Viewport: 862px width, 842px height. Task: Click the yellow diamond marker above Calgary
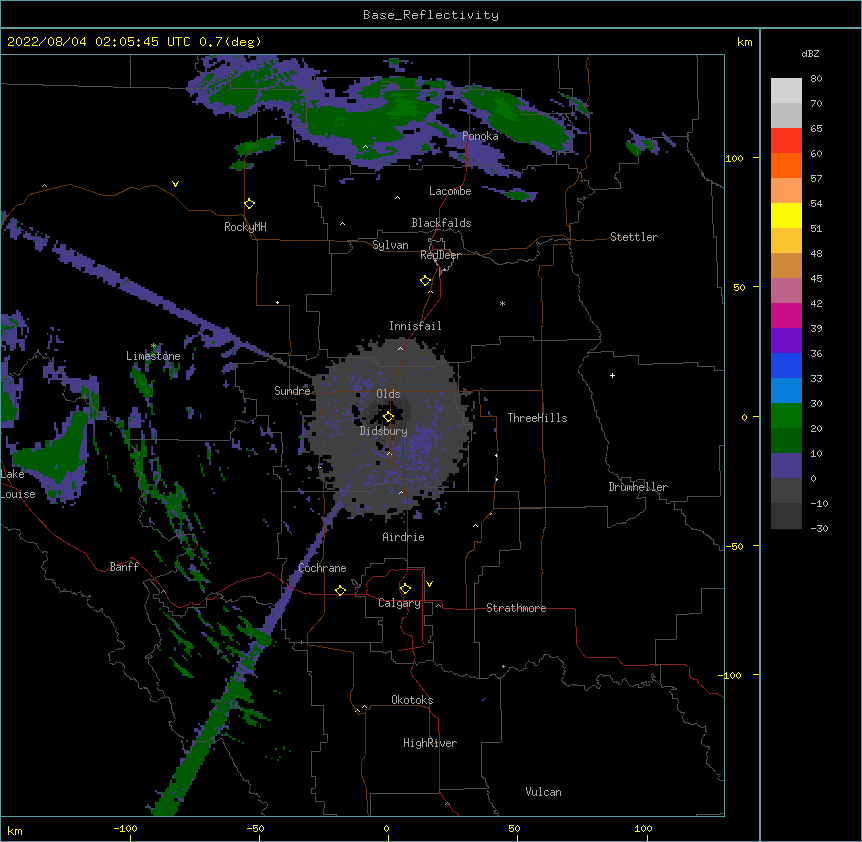[405, 589]
